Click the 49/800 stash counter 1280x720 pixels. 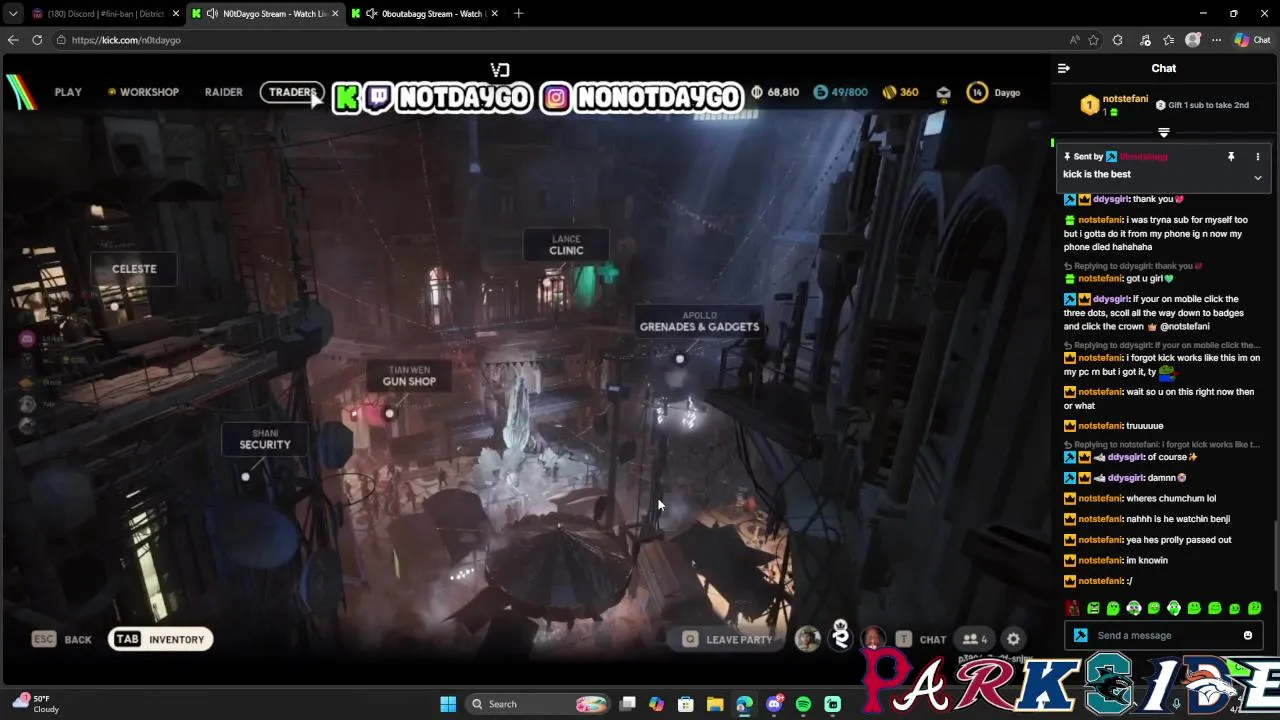[840, 92]
